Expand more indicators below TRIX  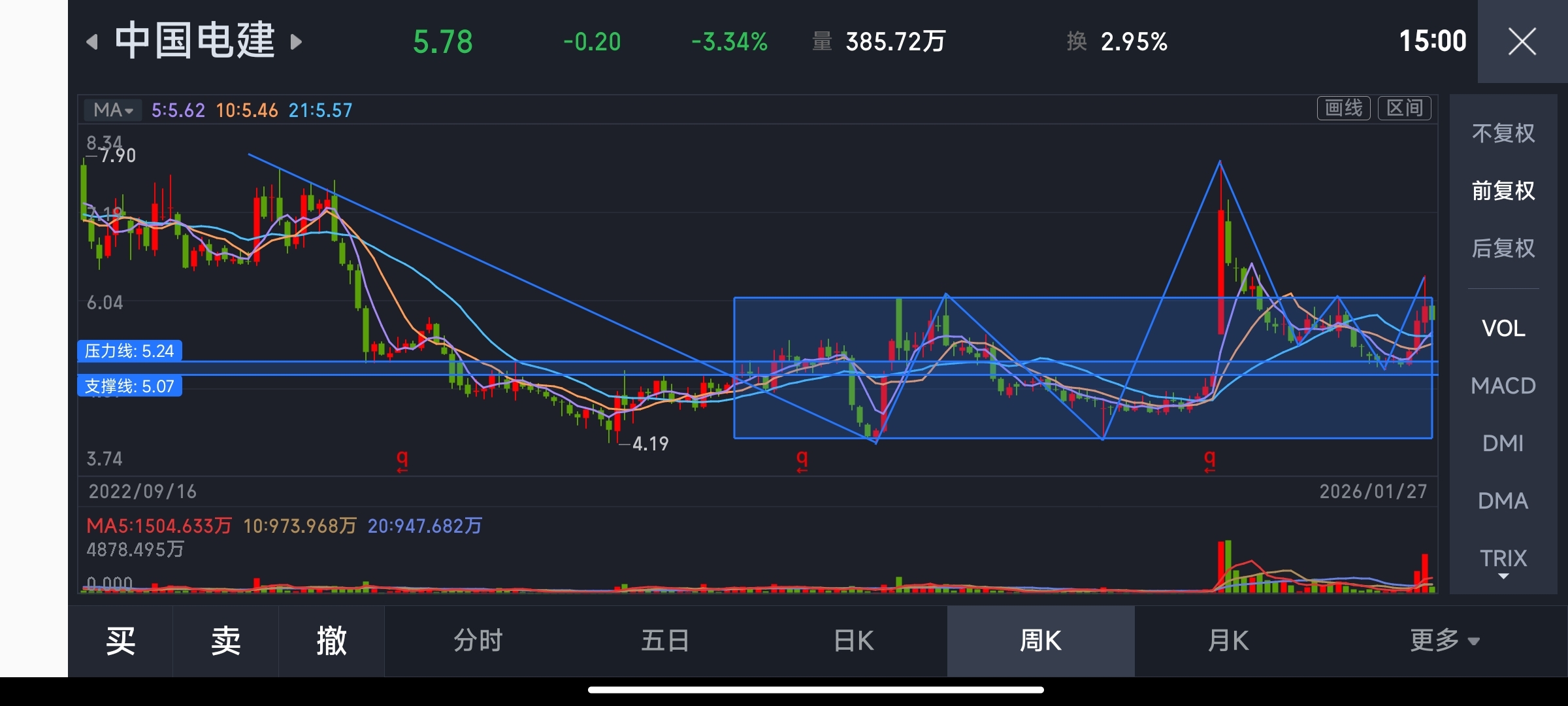point(1503,577)
